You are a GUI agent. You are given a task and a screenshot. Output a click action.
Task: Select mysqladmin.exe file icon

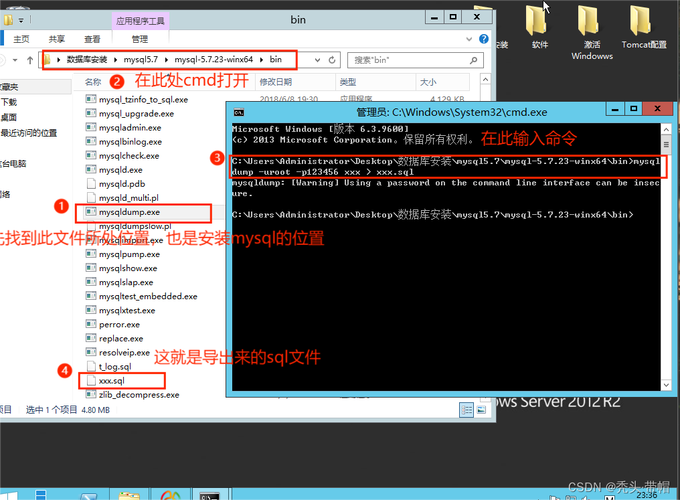pyautogui.click(x=91, y=127)
